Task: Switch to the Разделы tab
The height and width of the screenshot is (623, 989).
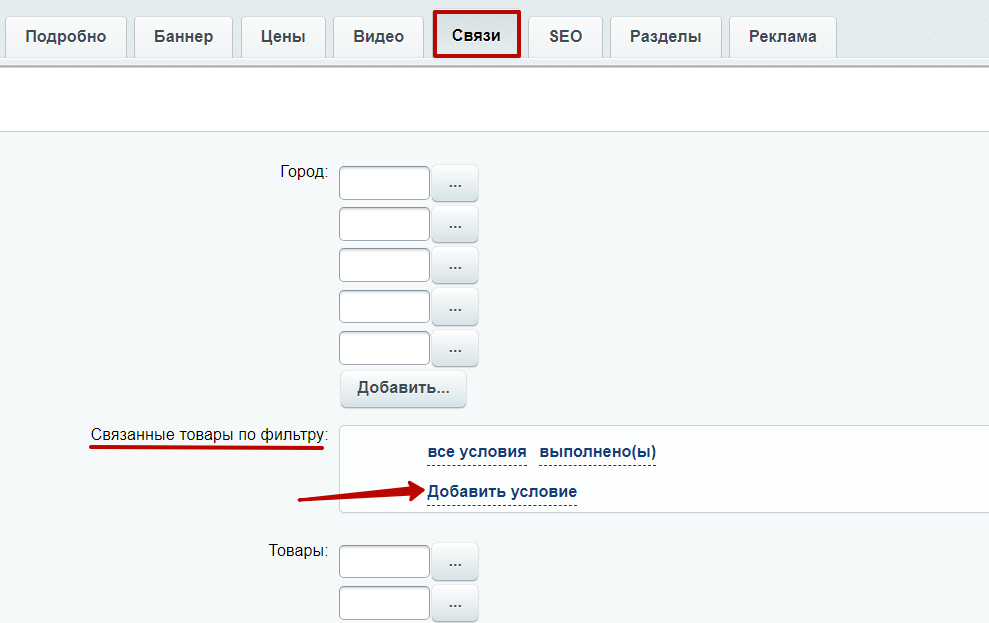Action: coord(665,37)
